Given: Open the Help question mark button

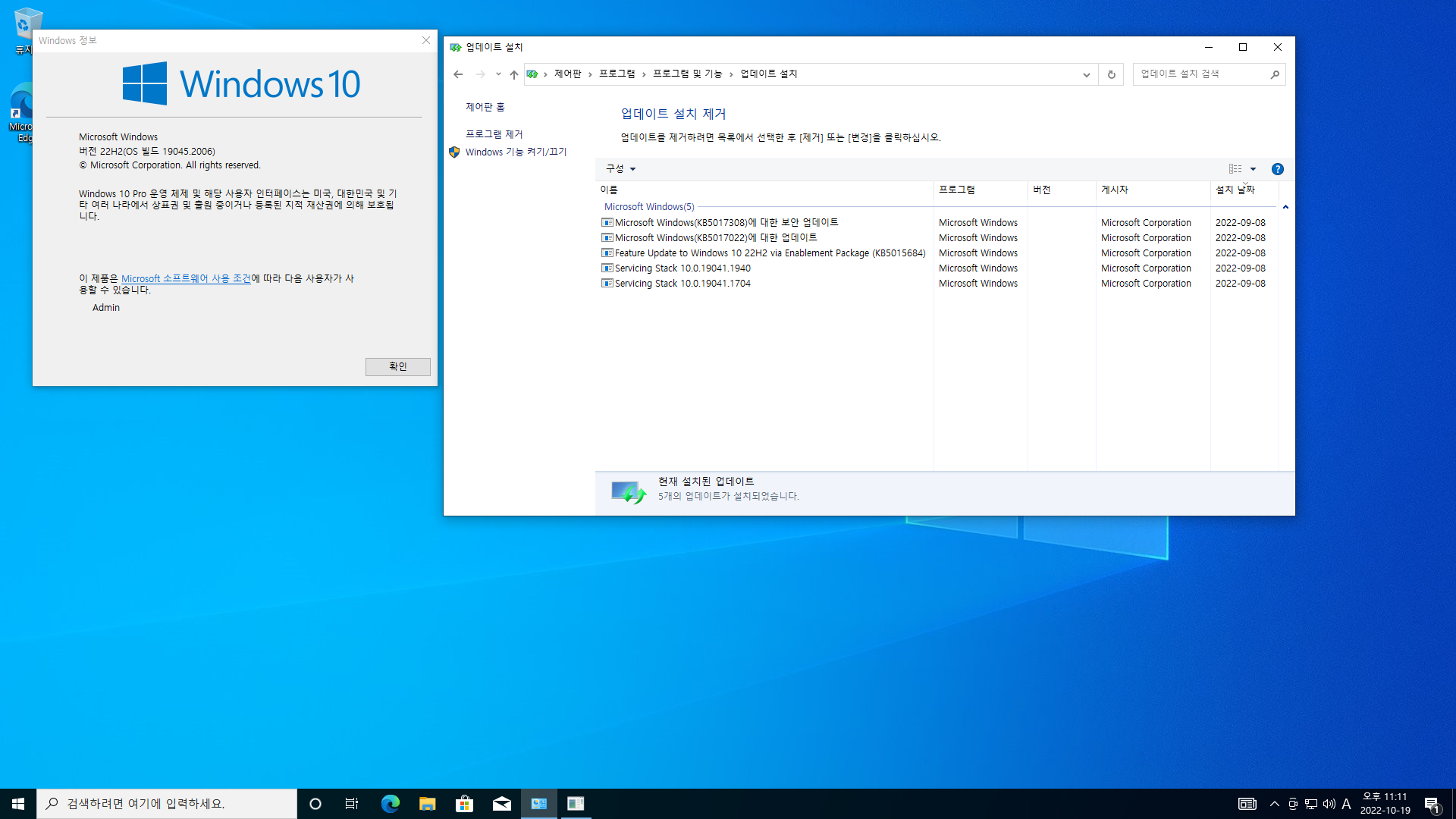Looking at the screenshot, I should coord(1278,169).
